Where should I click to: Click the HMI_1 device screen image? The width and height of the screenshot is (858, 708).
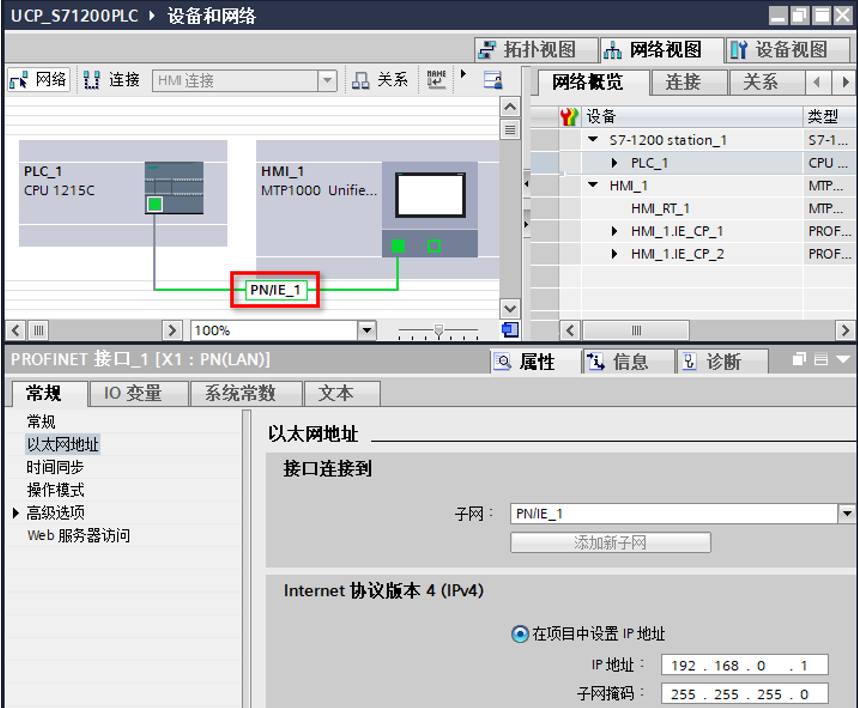pos(429,195)
